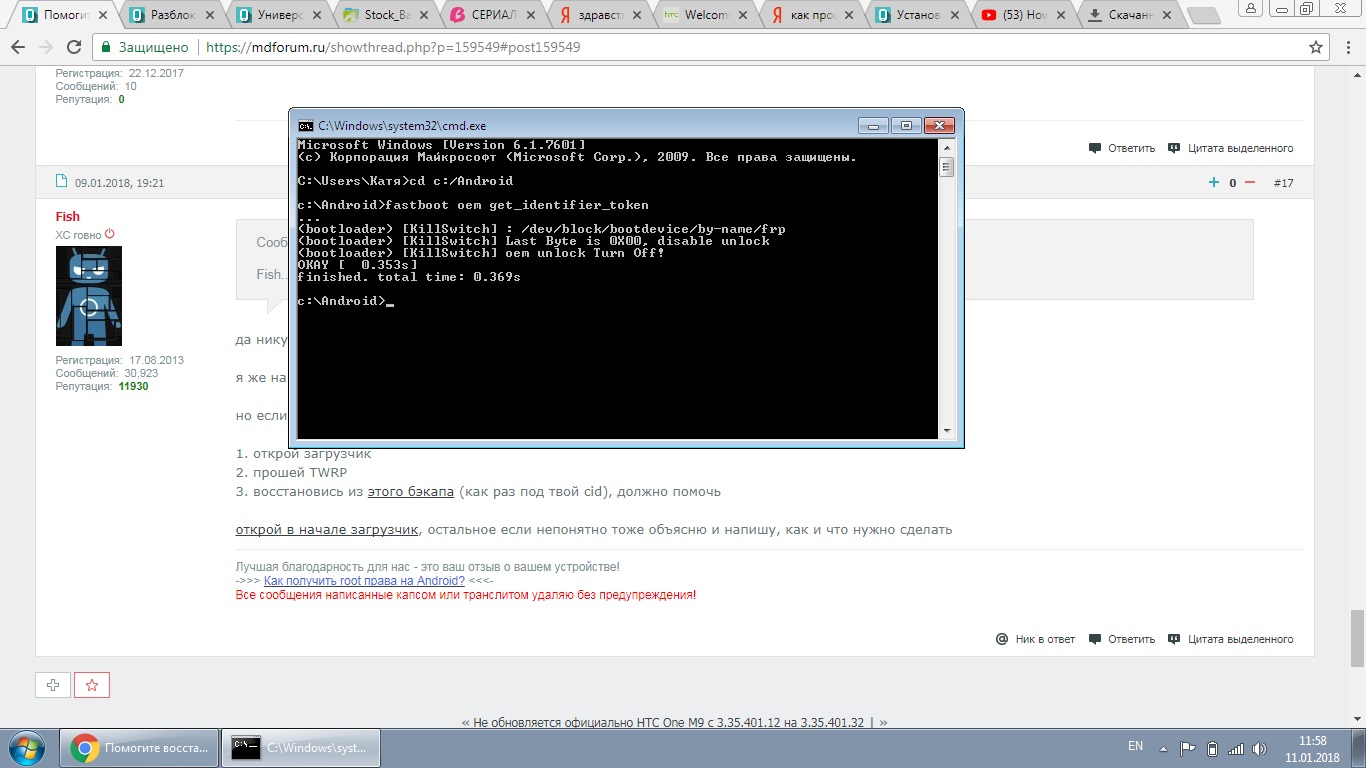Click the bookmark star in address bar
This screenshot has height=768, width=1366.
pos(1316,47)
